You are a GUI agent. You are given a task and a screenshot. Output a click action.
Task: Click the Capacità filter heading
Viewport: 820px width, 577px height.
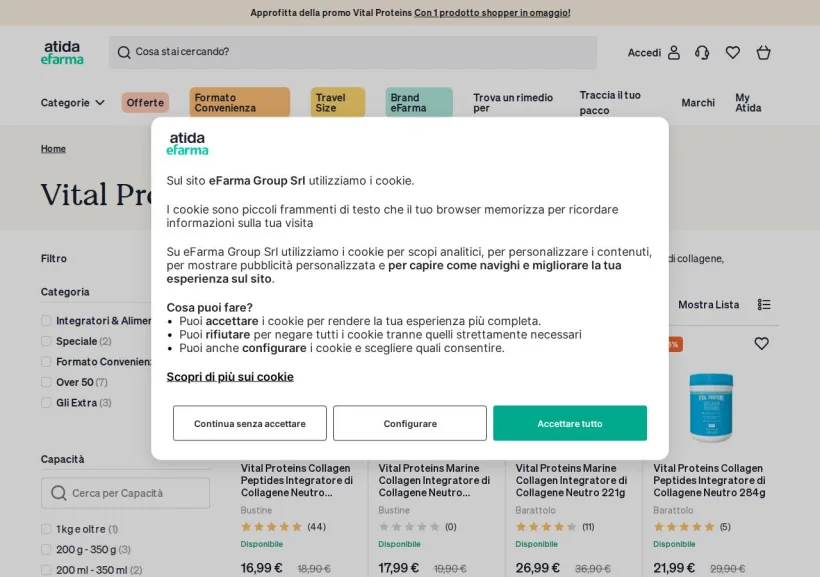(x=63, y=459)
